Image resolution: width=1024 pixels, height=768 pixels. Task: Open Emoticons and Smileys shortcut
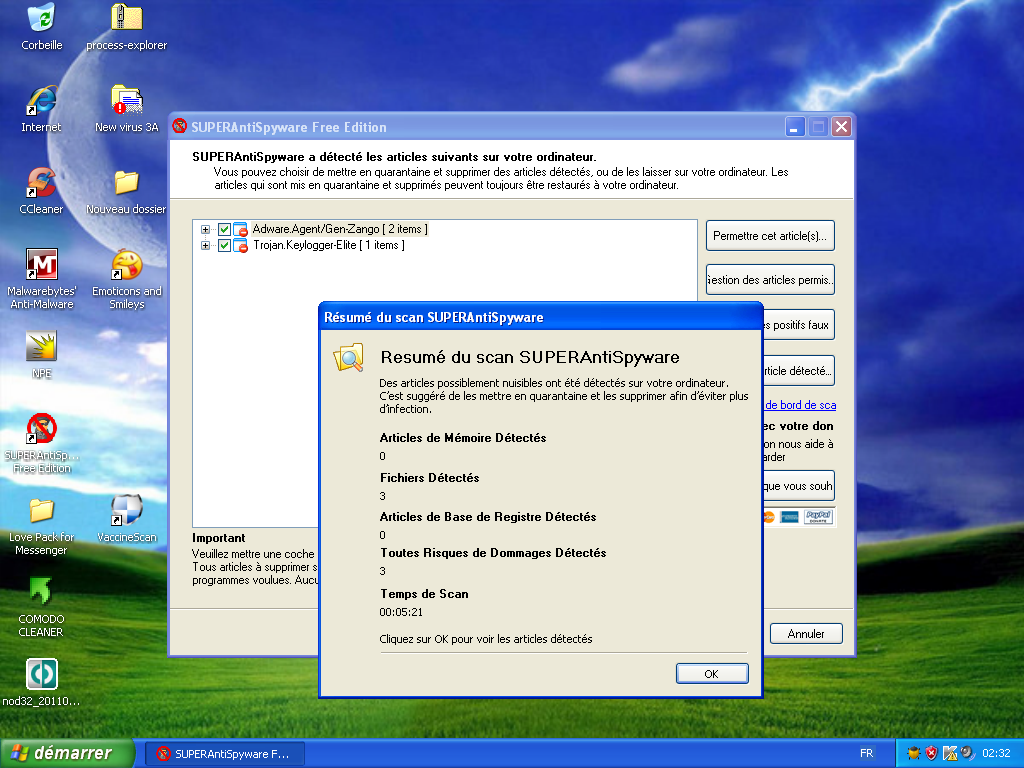pyautogui.click(x=127, y=266)
